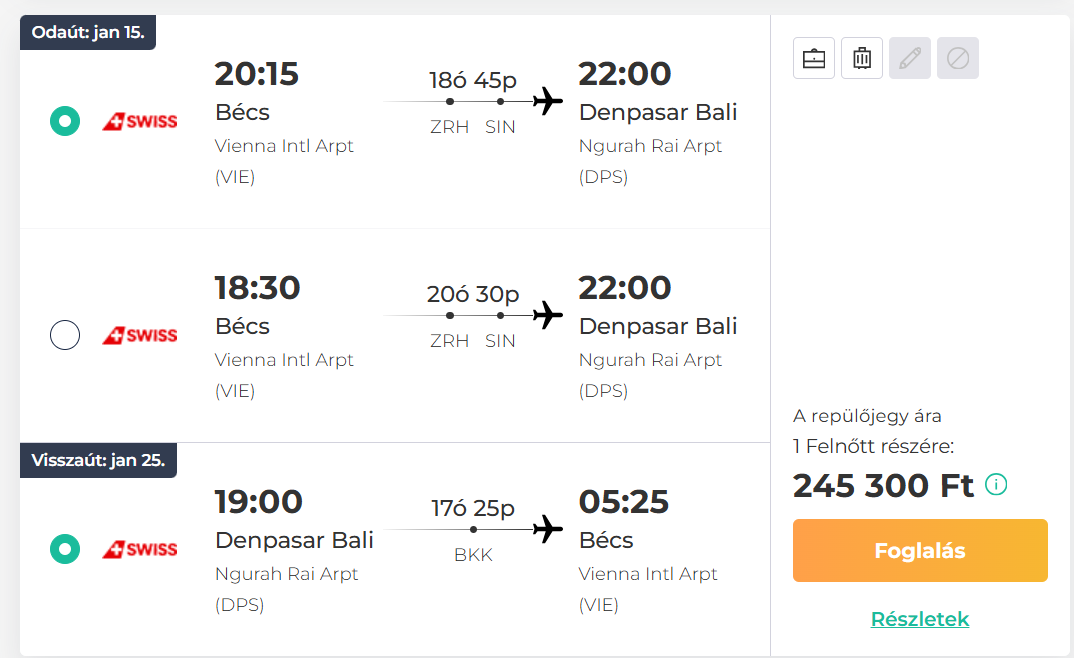Viewport: 1074px width, 658px height.
Task: Click the airplane icon on 18ó 45p flight
Action: (x=548, y=101)
